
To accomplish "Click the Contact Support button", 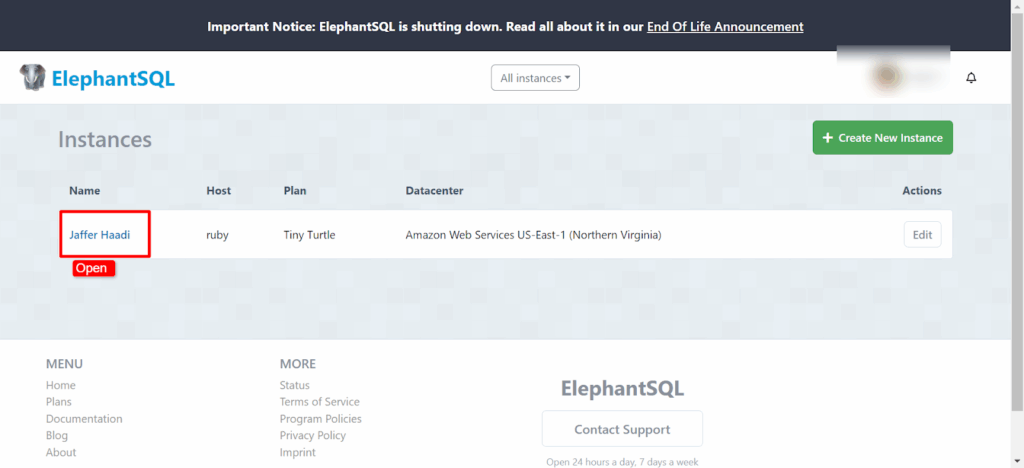I will pos(622,429).
